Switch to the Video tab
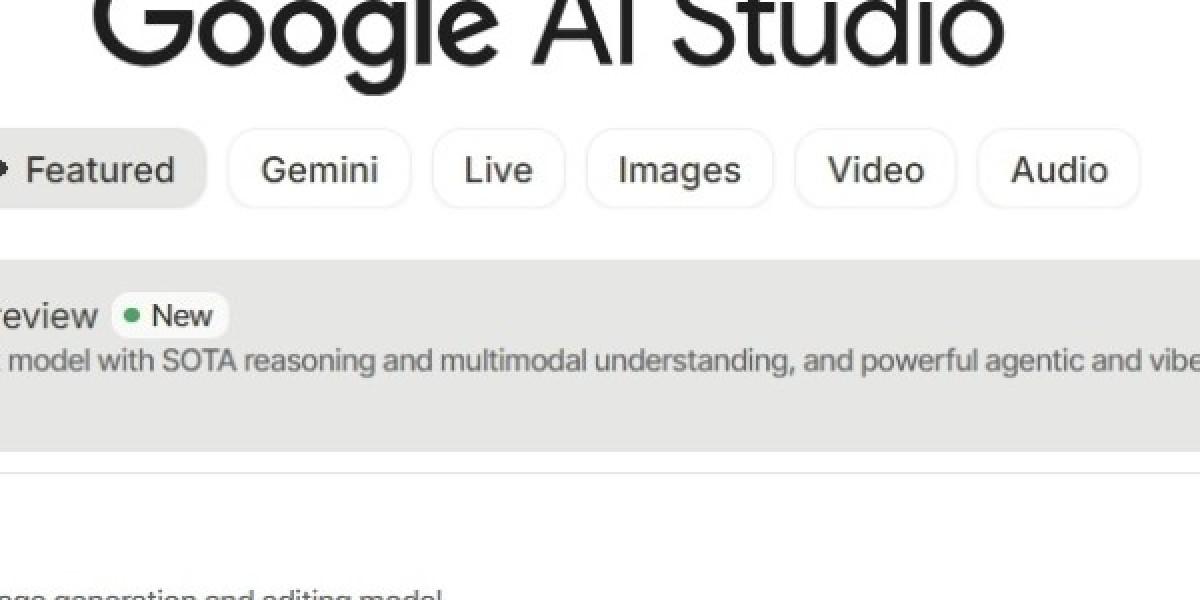 875,170
